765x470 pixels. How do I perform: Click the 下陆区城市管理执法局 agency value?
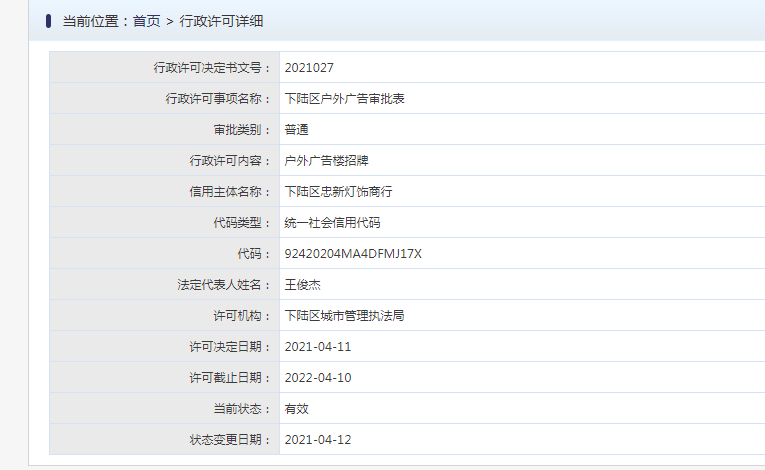(x=344, y=316)
